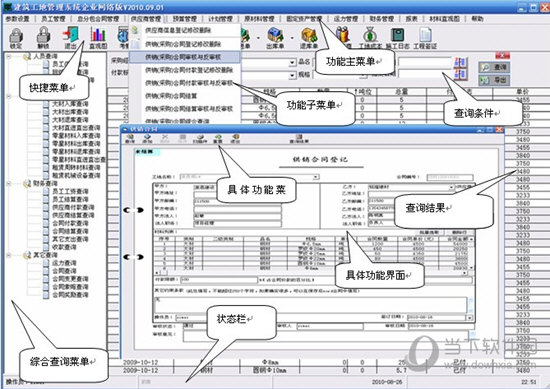Screen dimensions: 550x389
Task: Click icon beside 供应商信息登记修改删除 menu entry
Action: pyautogui.click(x=135, y=31)
